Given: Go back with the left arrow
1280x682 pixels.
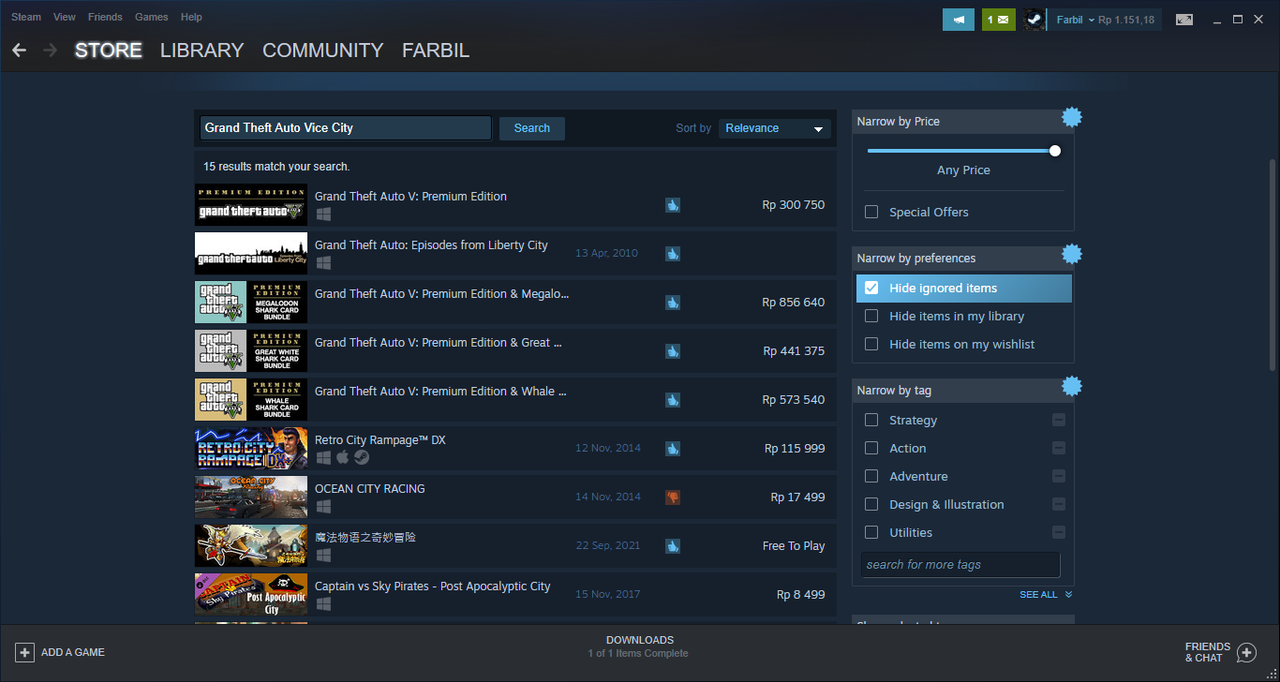Looking at the screenshot, I should pyautogui.click(x=19, y=50).
